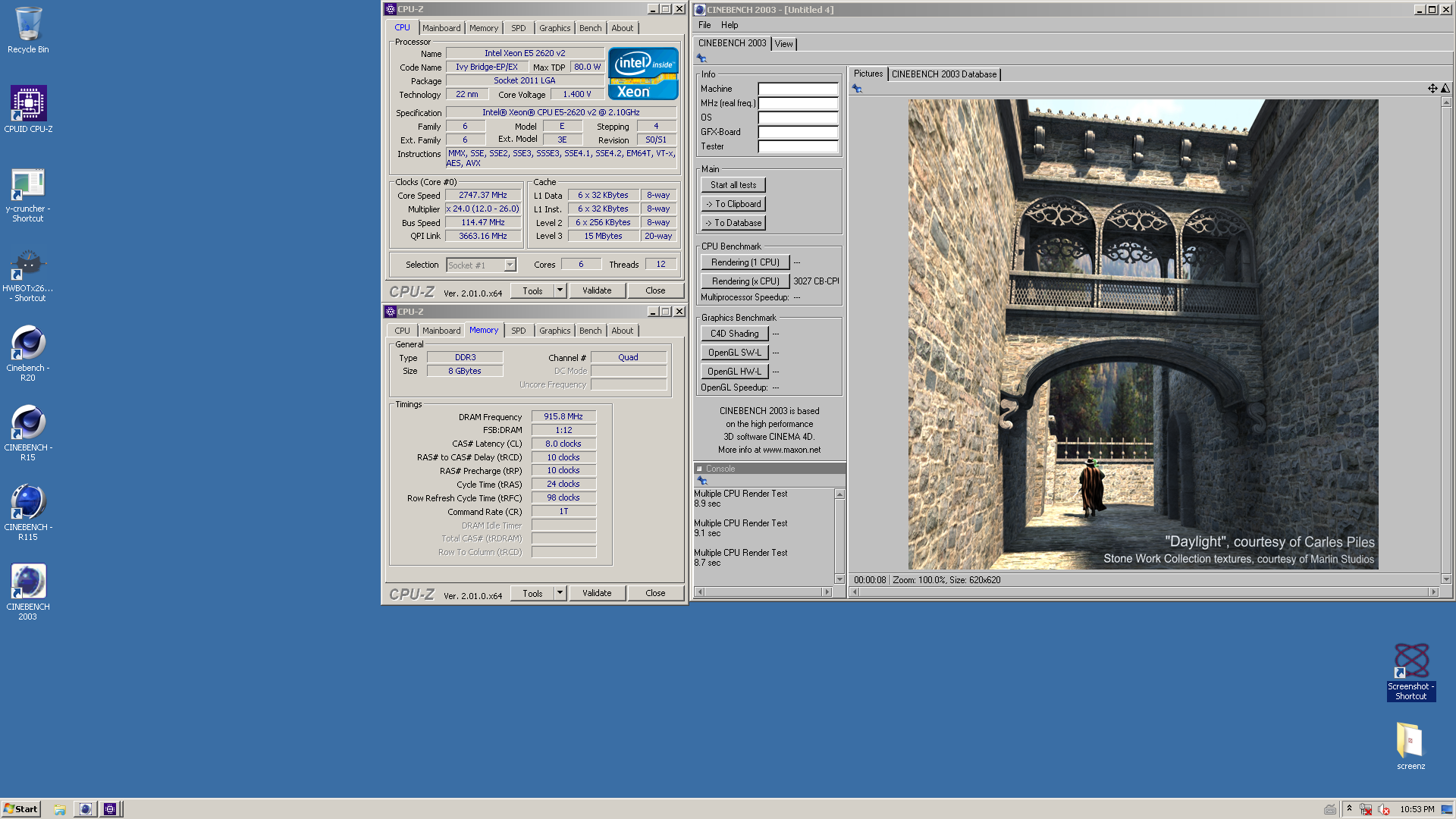Click the pin icon under CINEBENCH 2003 tab
Viewport: 1456px width, 819px height.
(x=702, y=58)
